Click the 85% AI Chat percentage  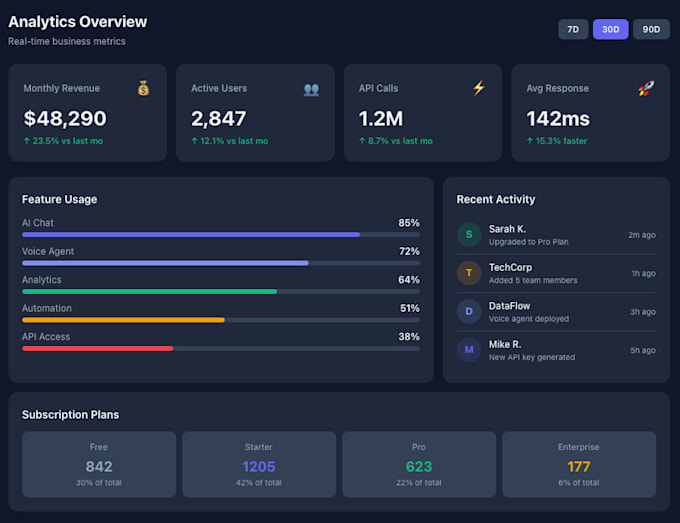[409, 223]
